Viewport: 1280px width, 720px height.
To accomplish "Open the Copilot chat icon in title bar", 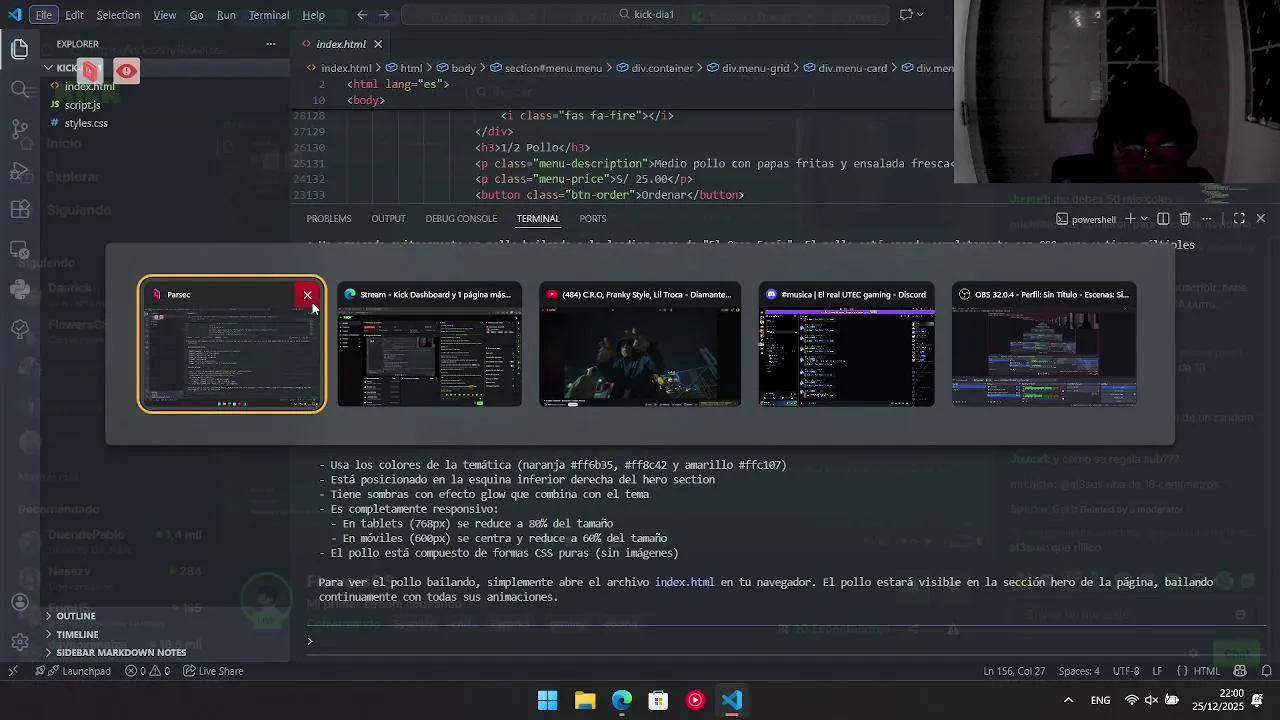I will tap(906, 15).
